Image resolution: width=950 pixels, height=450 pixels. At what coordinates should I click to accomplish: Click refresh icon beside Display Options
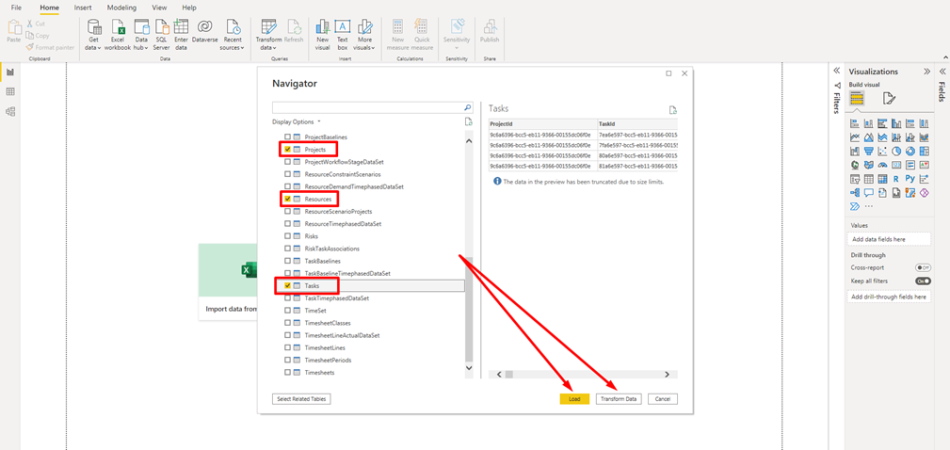point(468,122)
